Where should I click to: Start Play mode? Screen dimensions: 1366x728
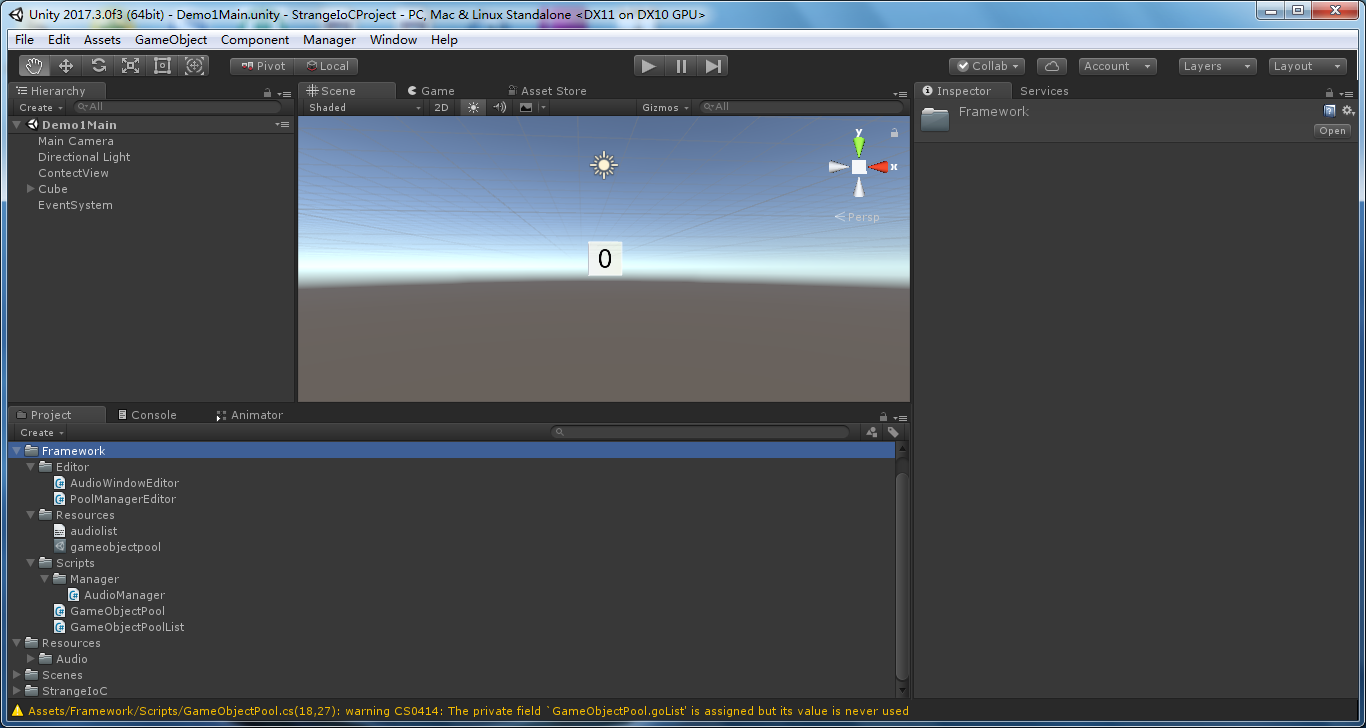coord(649,66)
